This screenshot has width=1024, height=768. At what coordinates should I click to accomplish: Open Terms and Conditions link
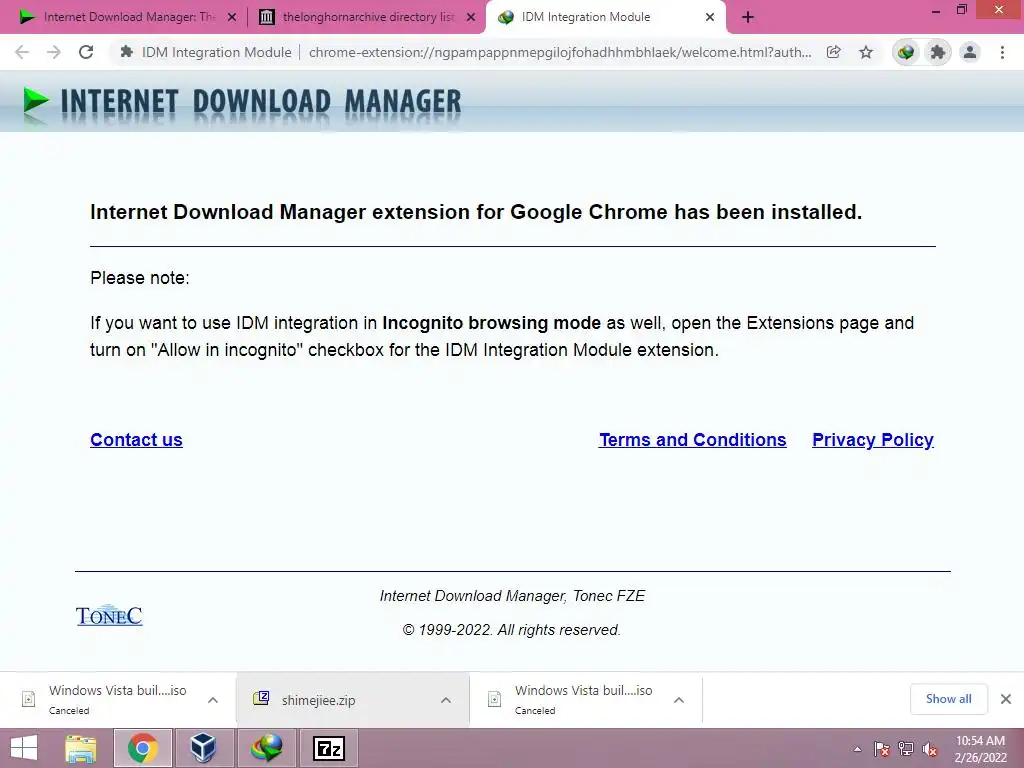(x=693, y=440)
